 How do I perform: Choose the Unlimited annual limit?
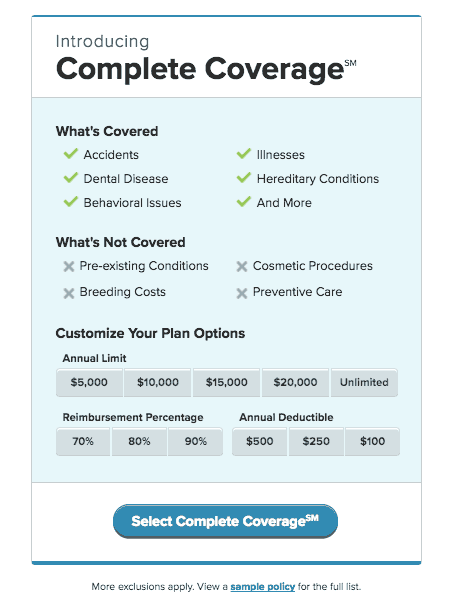pos(364,383)
